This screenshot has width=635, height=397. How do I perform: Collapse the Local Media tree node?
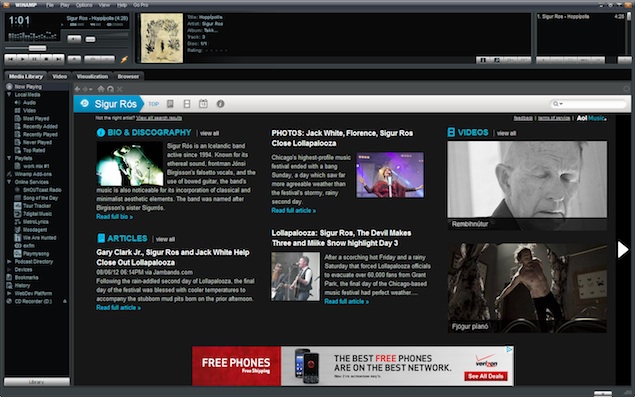point(9,94)
